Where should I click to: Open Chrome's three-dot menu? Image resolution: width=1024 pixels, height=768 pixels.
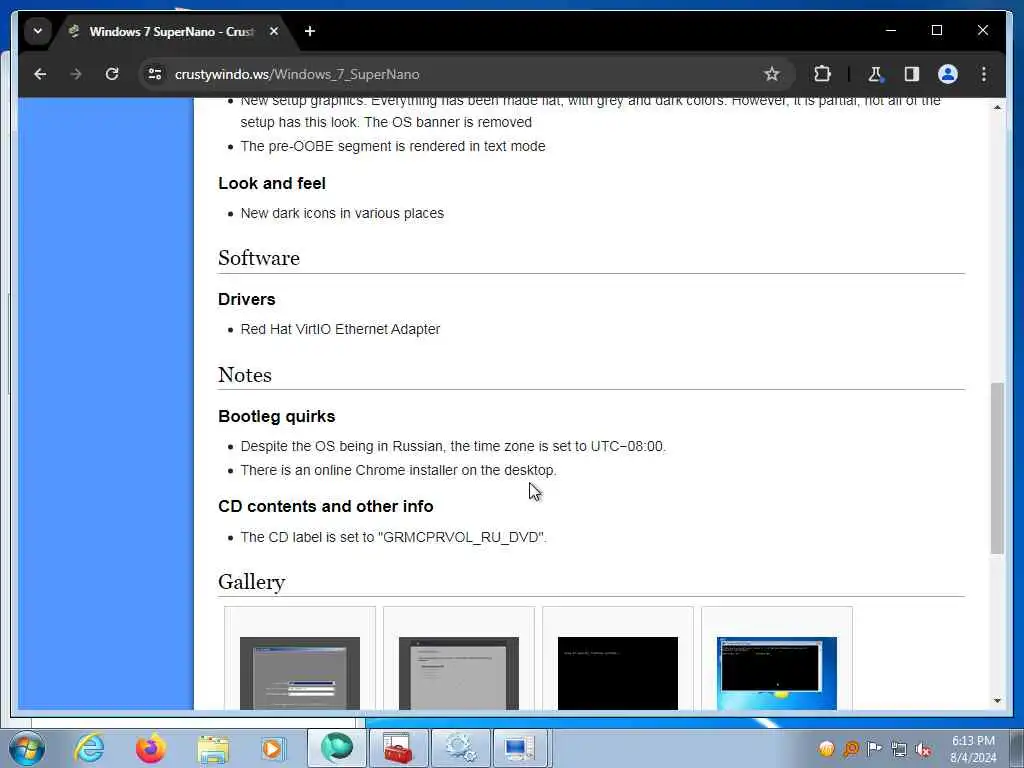click(984, 74)
